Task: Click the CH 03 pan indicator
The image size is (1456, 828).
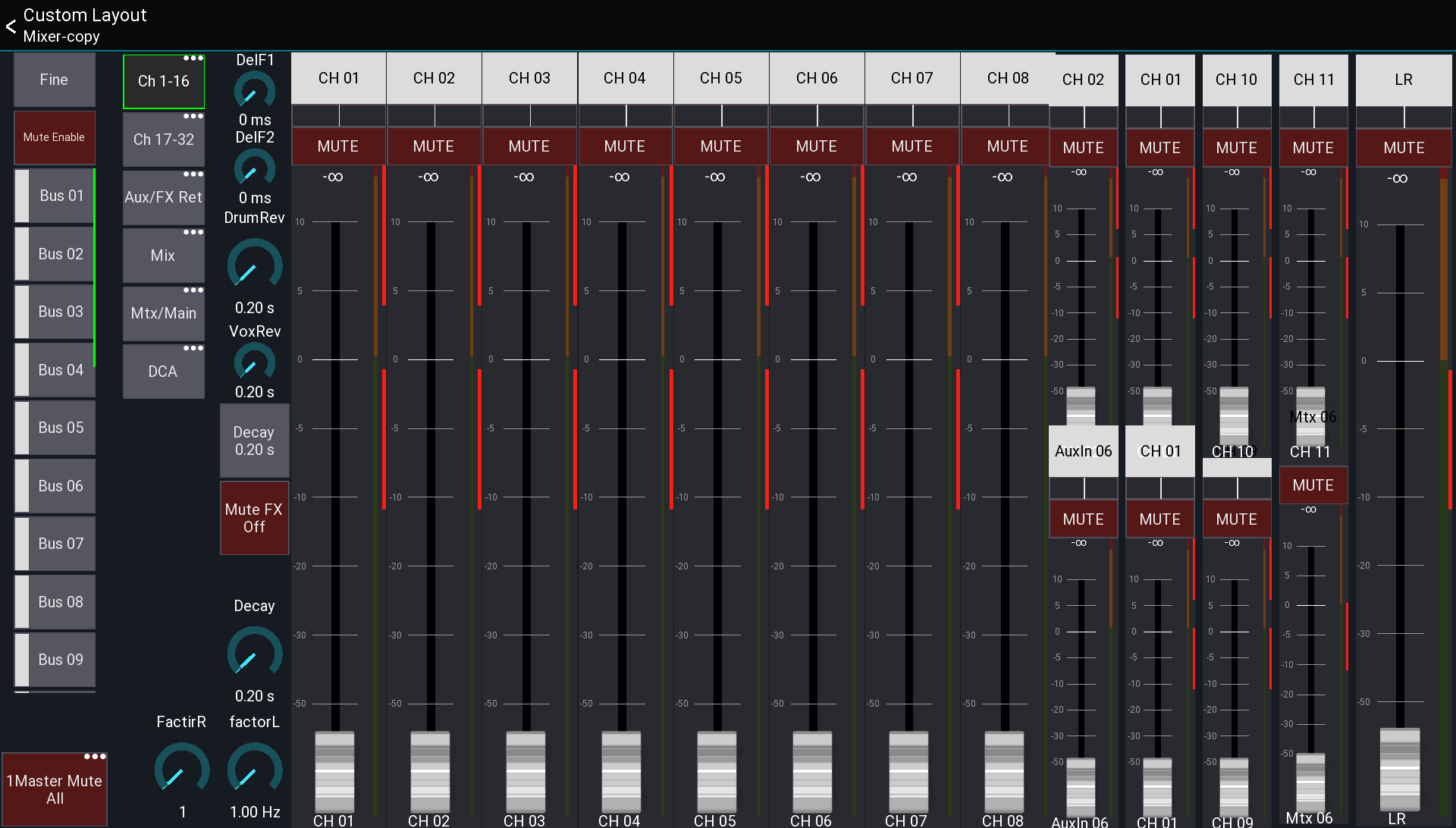Action: click(530, 116)
